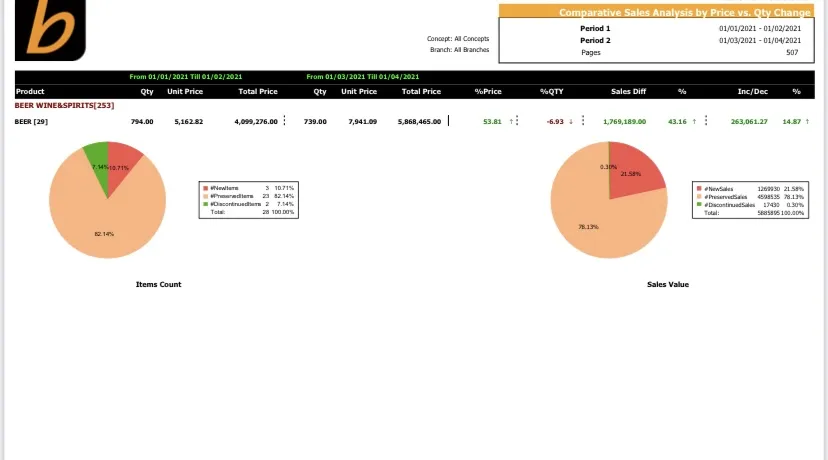Click the Items legend total 100.00%
This screenshot has width=828, height=460.
[x=283, y=212]
